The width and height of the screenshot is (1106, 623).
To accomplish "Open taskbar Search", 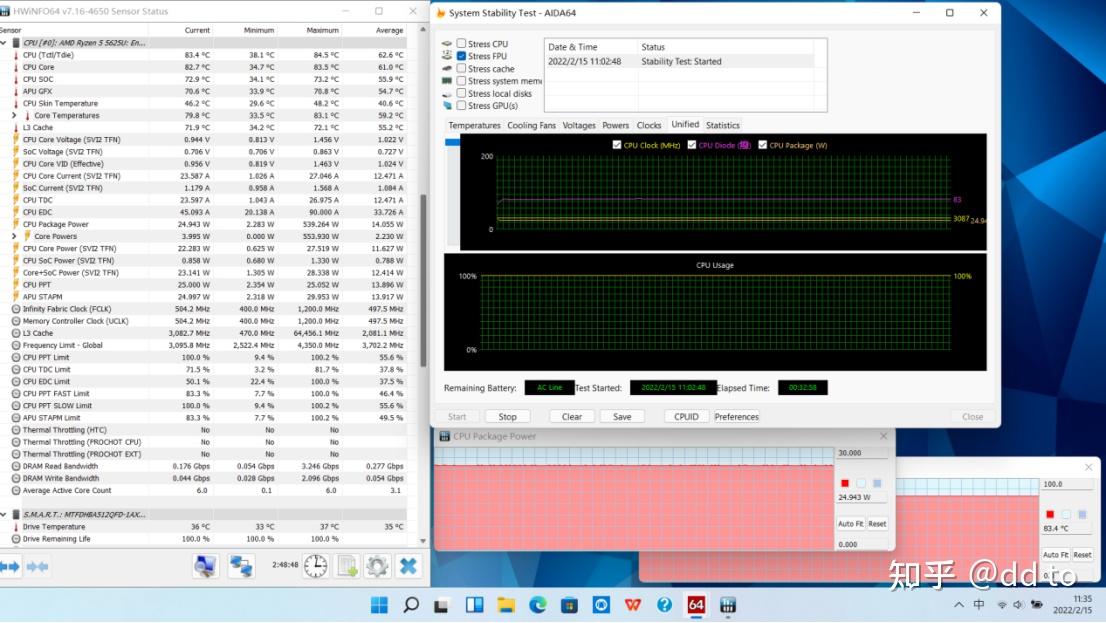I will tap(411, 605).
